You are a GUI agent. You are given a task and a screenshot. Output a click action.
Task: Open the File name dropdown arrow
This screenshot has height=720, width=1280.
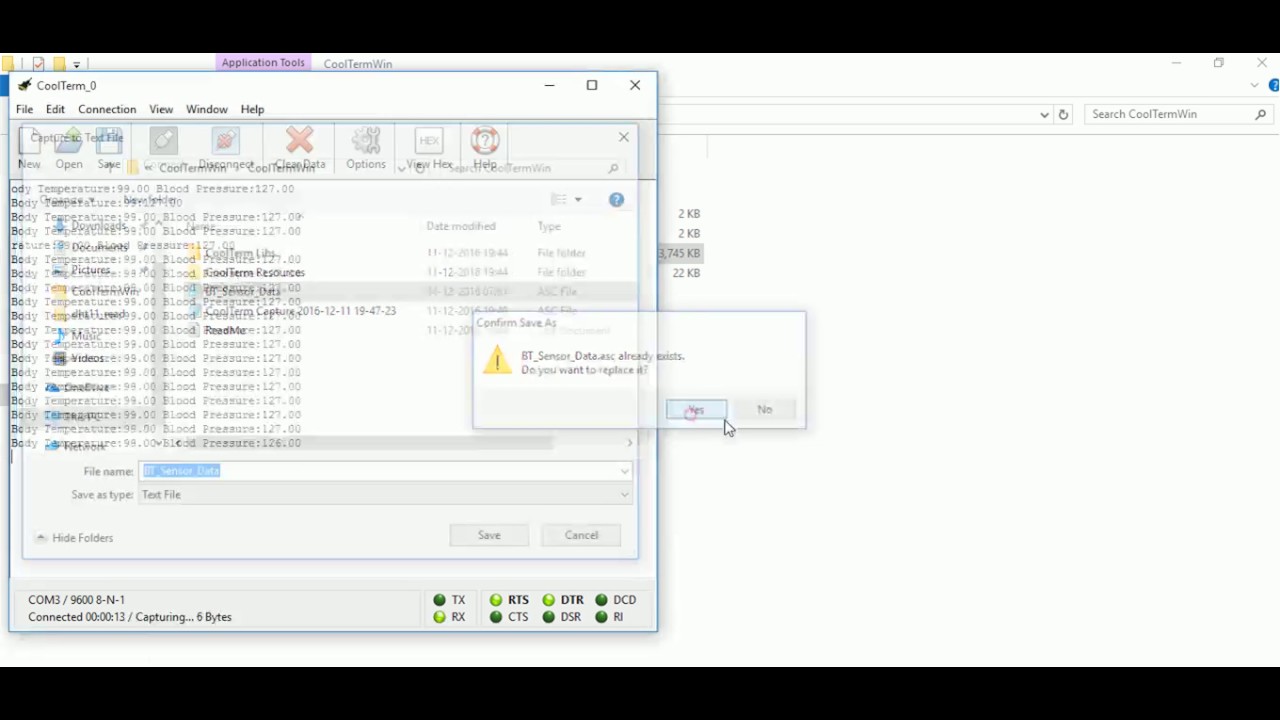[624, 471]
